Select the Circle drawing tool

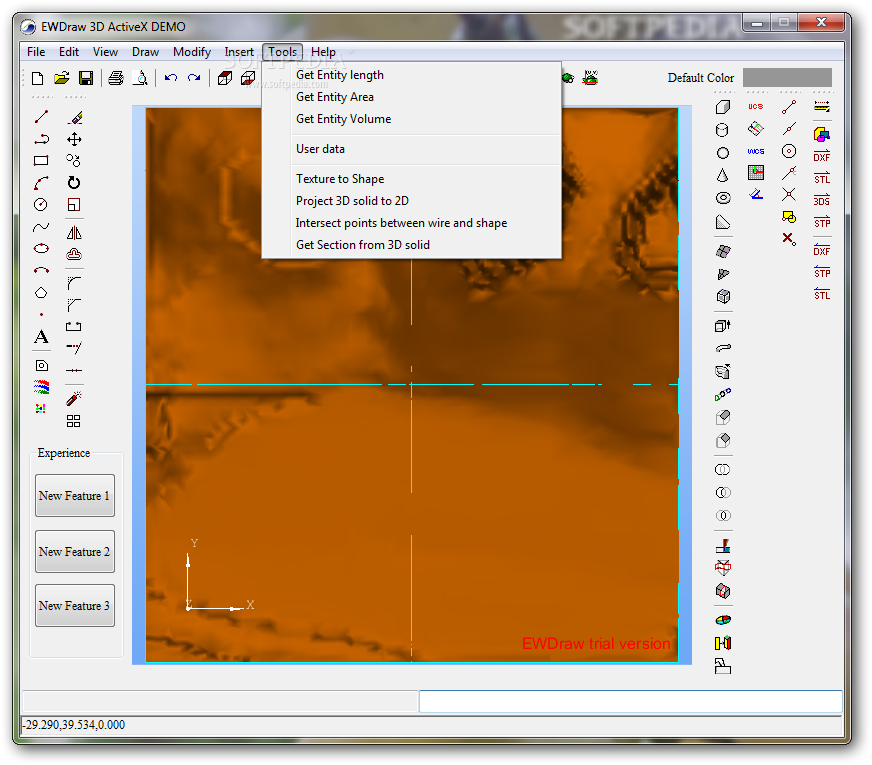41,205
